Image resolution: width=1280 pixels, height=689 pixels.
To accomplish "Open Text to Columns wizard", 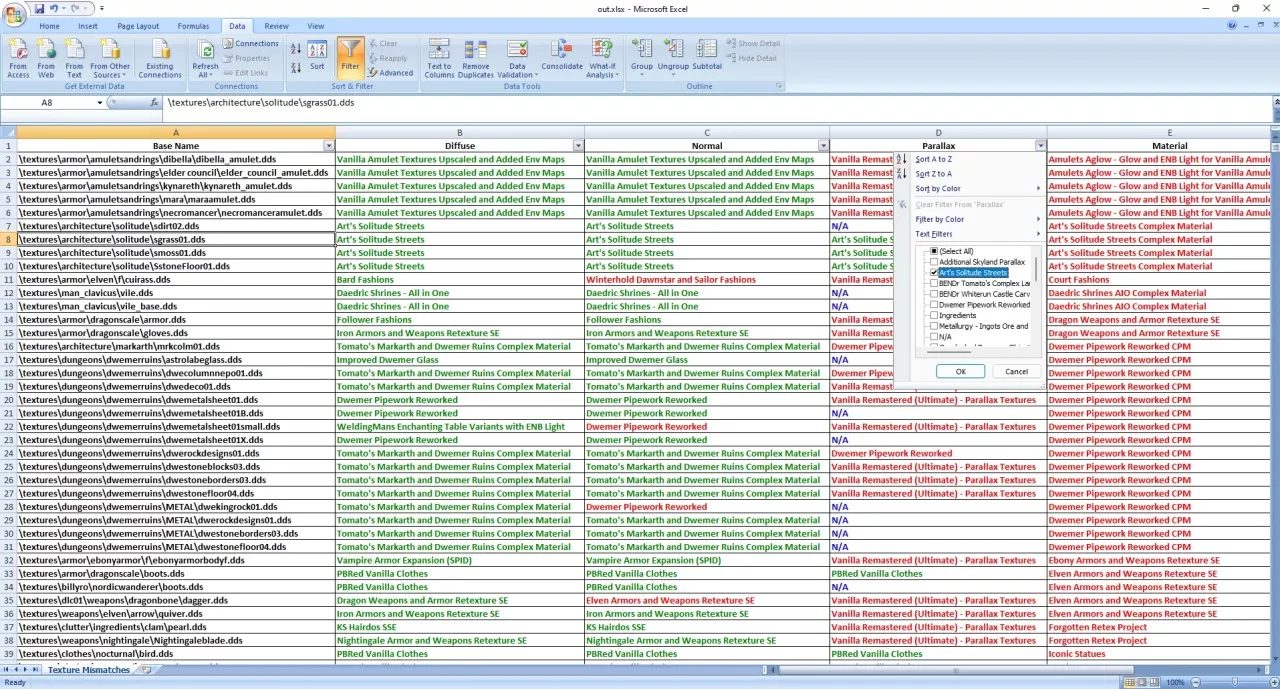I will [439, 59].
